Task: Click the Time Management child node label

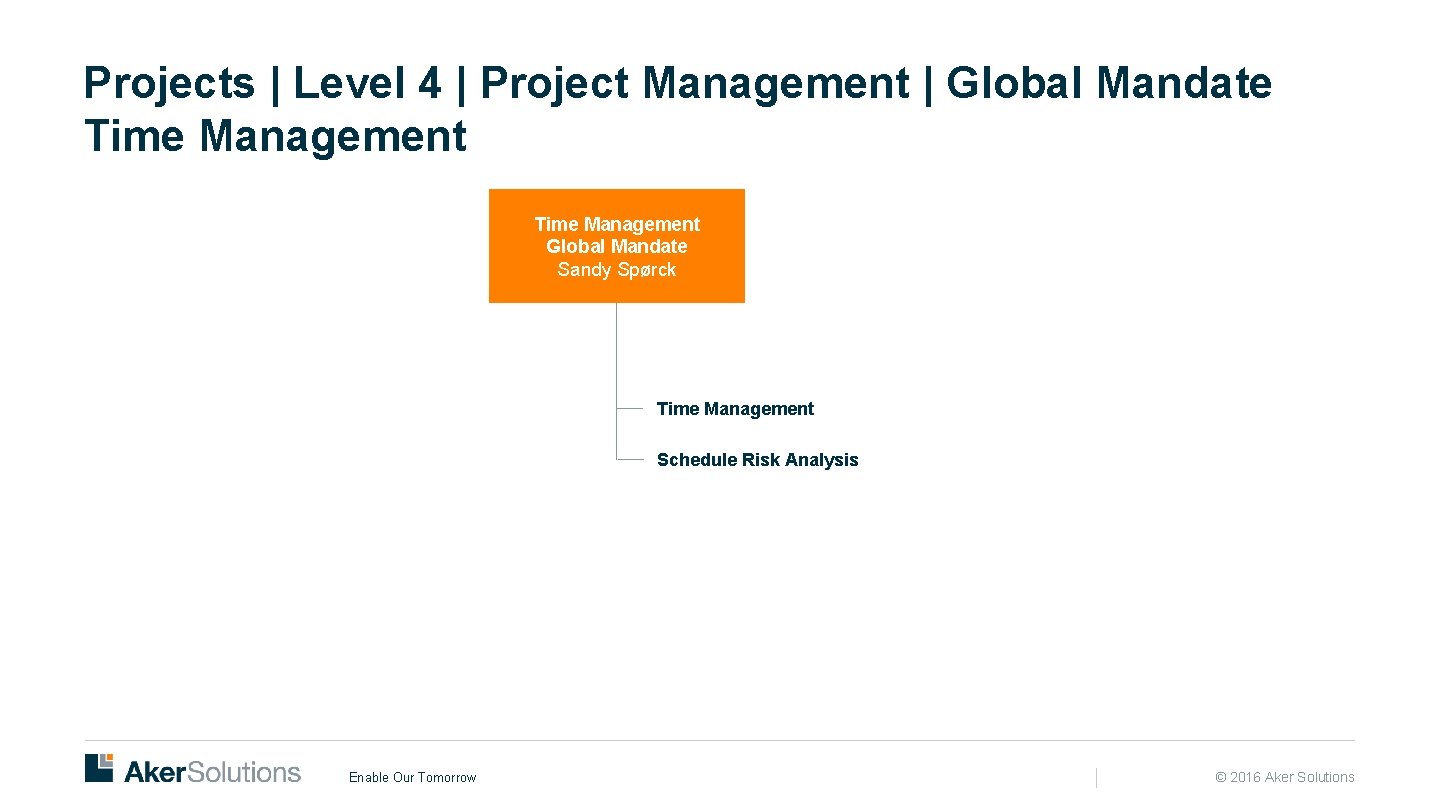Action: (x=735, y=409)
